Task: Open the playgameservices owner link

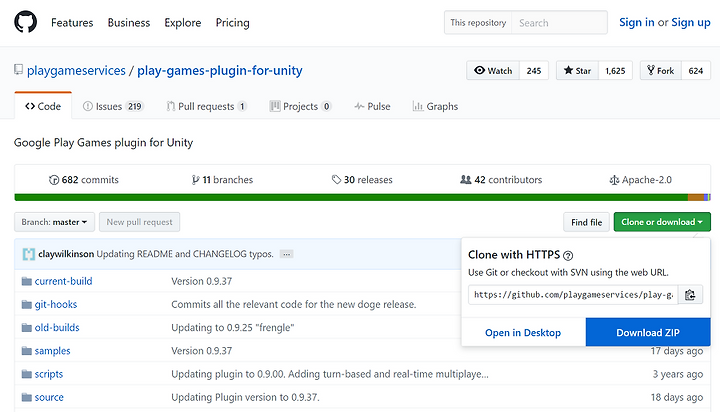Action: pos(76,70)
